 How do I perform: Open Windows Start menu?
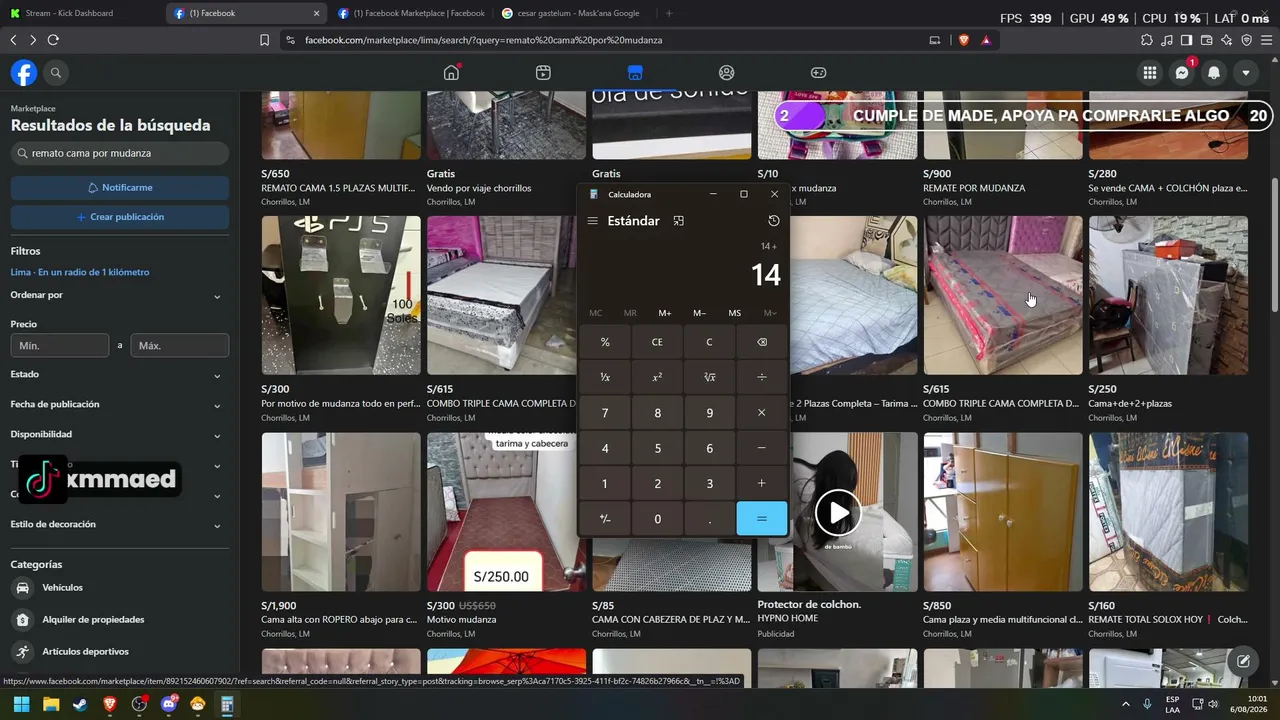coord(22,704)
